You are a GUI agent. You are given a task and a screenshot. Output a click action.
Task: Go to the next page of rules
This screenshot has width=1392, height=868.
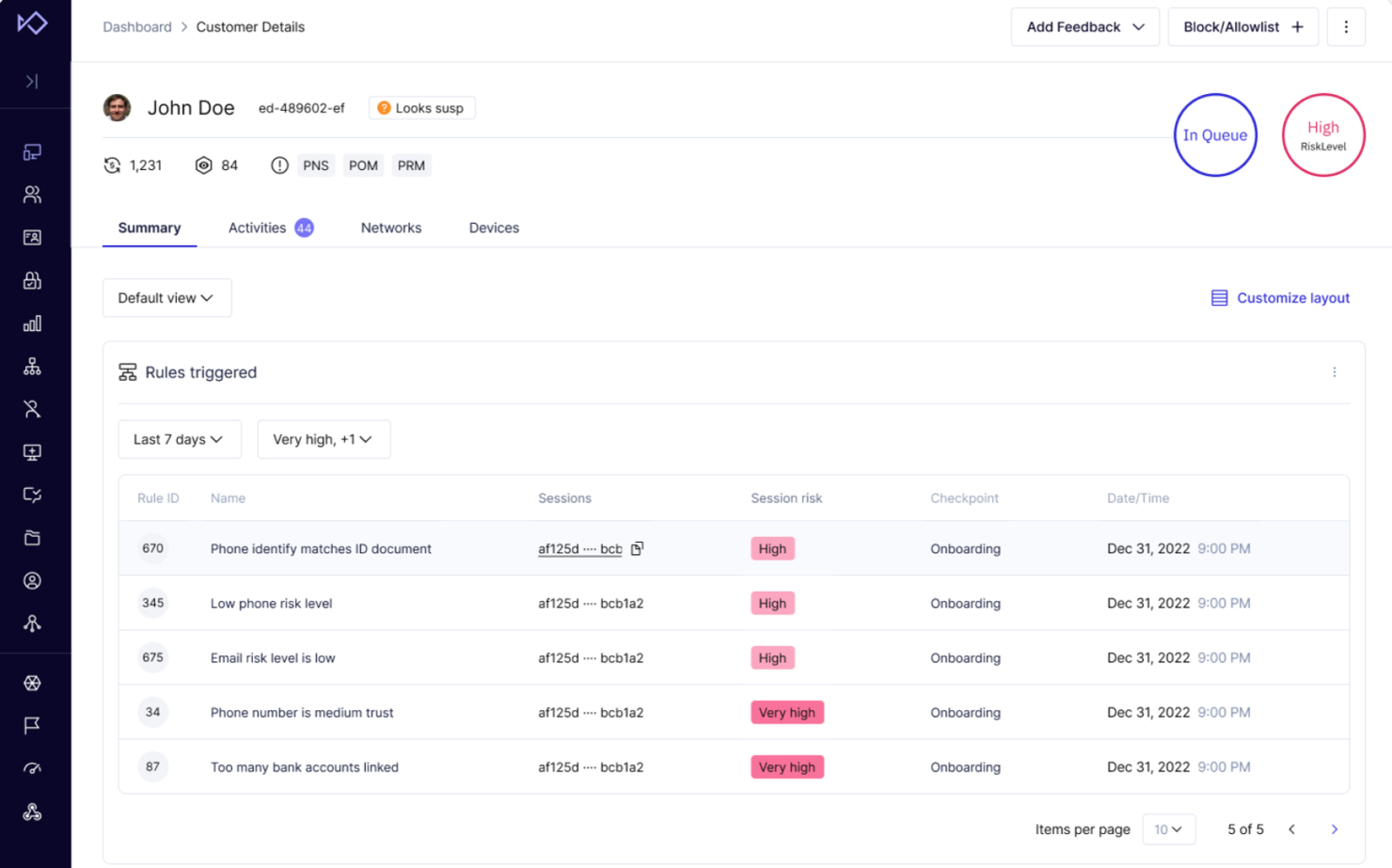(x=1335, y=829)
